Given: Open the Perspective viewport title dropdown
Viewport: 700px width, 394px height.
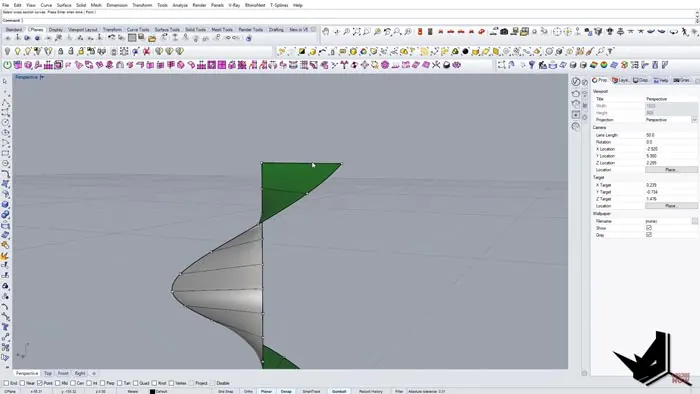Looking at the screenshot, I should [42, 77].
